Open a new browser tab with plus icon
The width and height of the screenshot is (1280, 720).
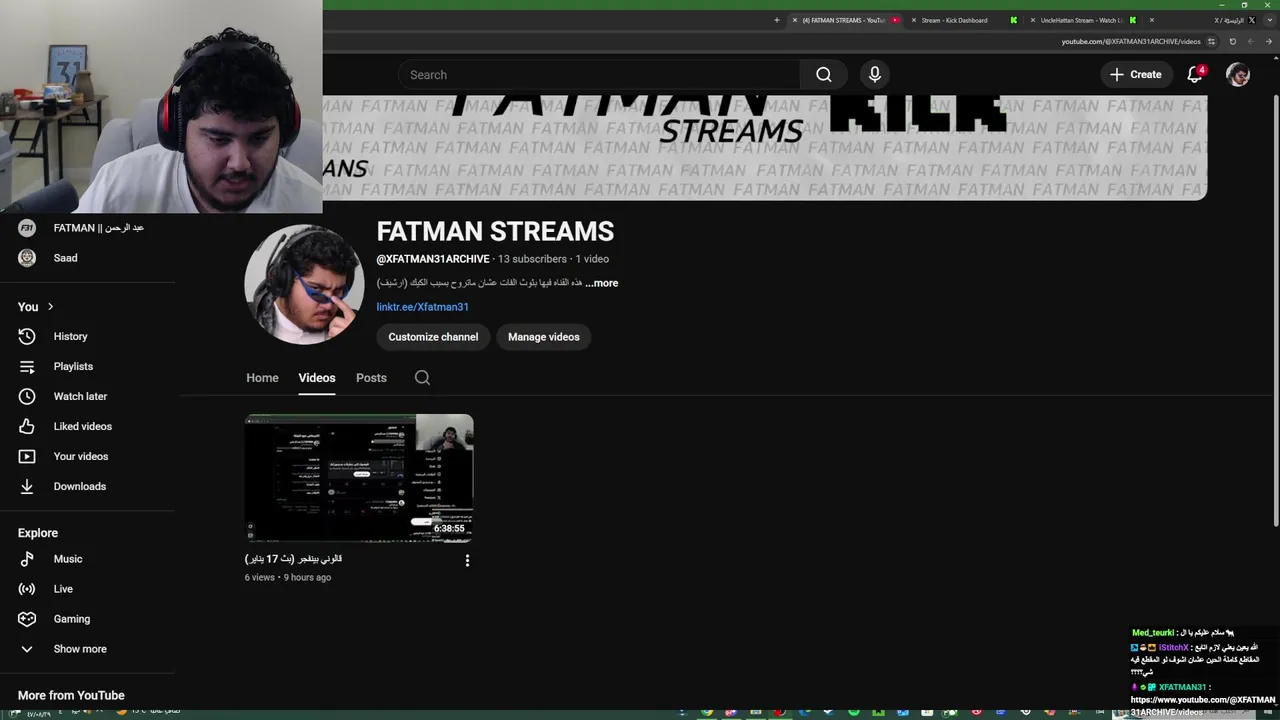point(776,20)
